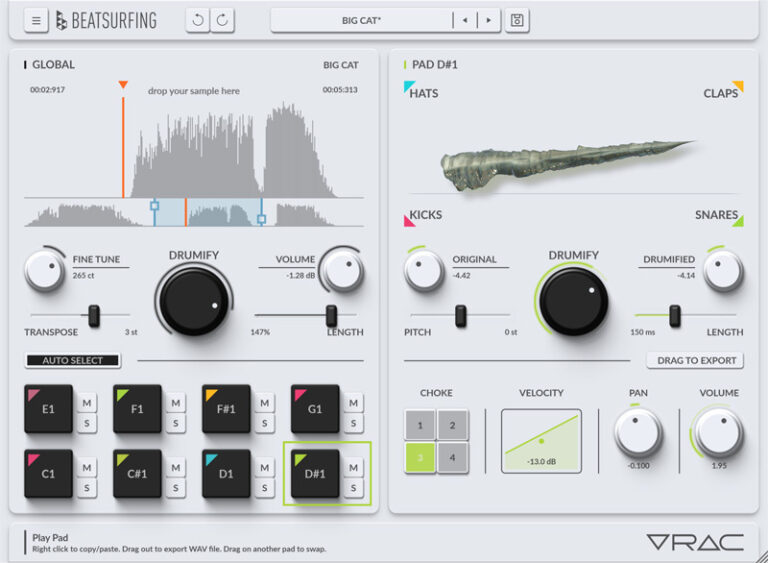Select choke group 2

point(452,425)
